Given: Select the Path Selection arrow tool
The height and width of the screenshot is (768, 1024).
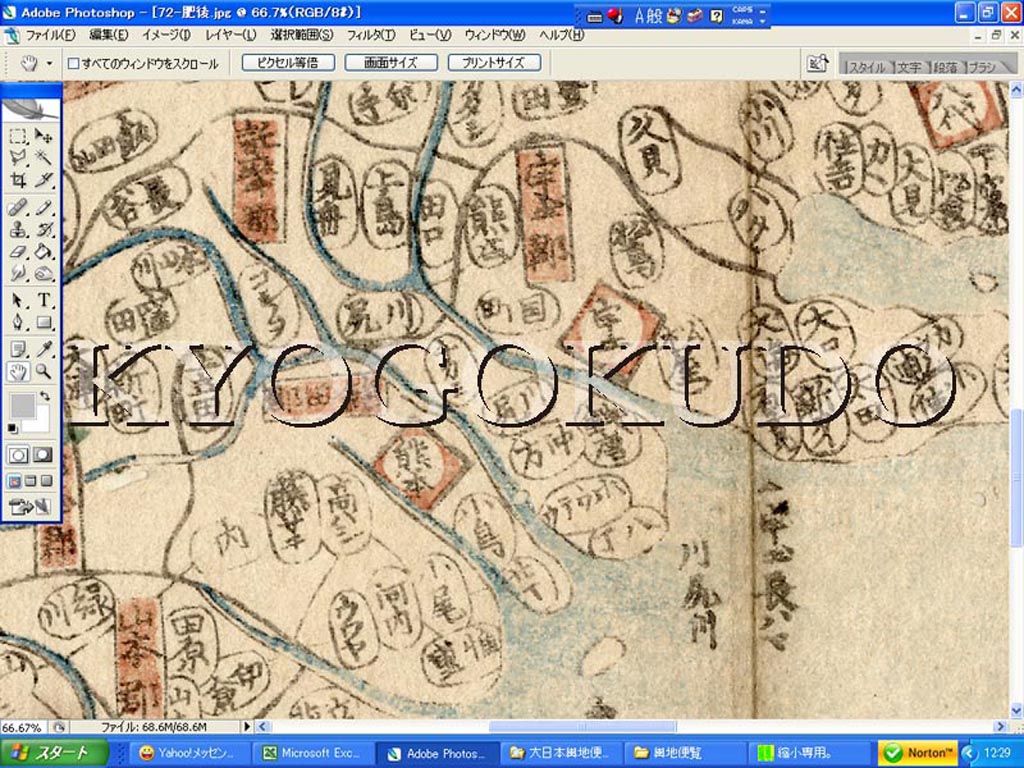Looking at the screenshot, I should tap(18, 300).
